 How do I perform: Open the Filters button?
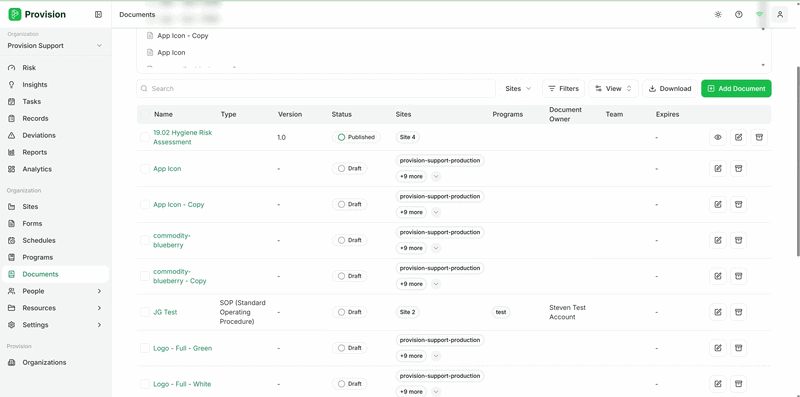point(563,88)
